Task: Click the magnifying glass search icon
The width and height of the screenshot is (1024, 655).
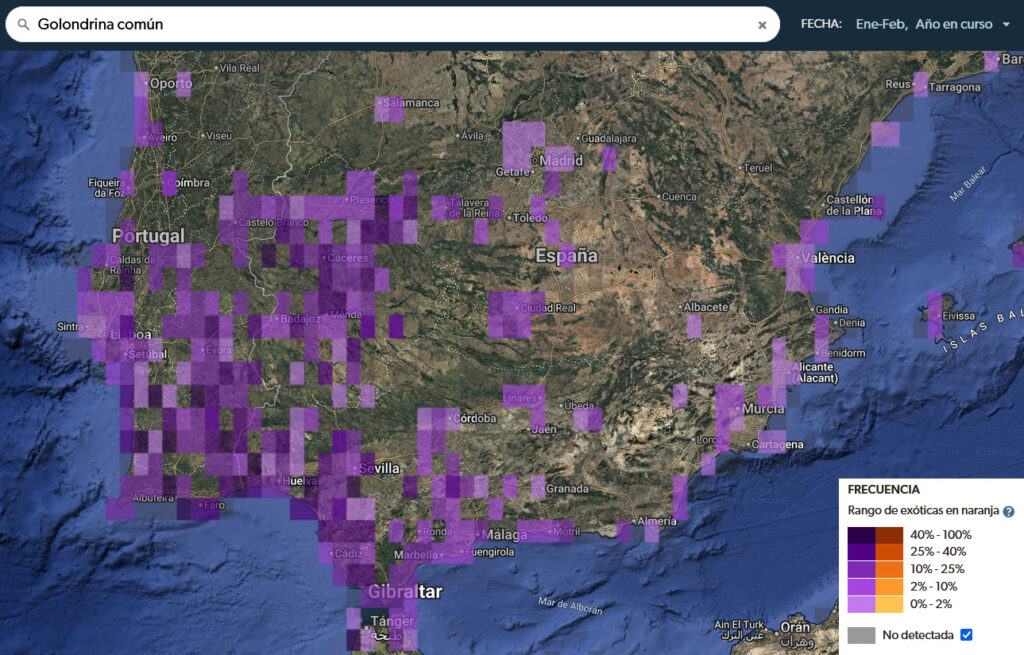Action: click(23, 24)
